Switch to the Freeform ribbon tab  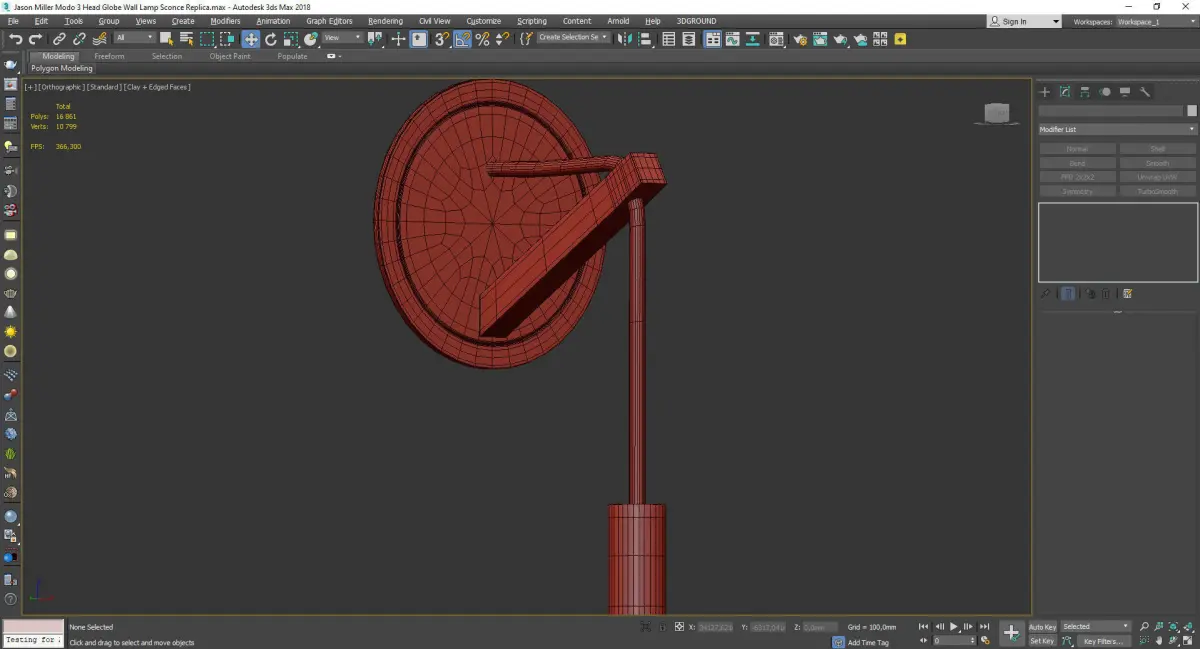click(109, 56)
